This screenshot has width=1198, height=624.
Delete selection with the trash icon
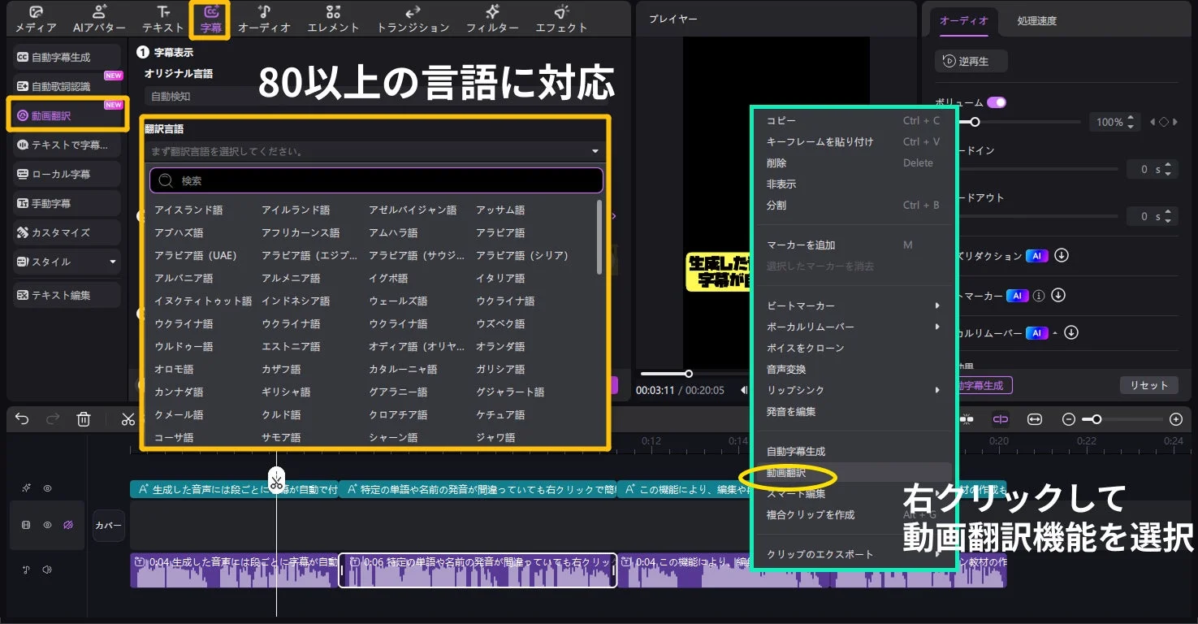tap(85, 419)
